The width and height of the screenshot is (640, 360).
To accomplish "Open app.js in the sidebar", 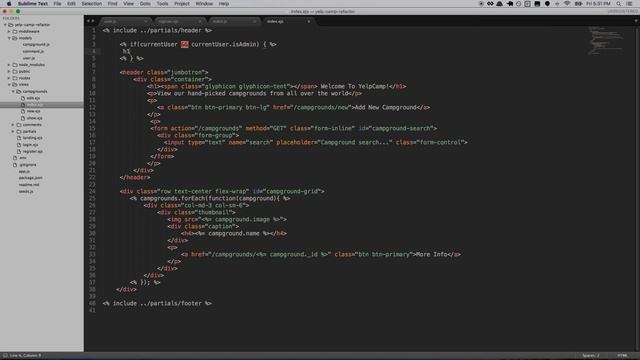I will [24, 171].
